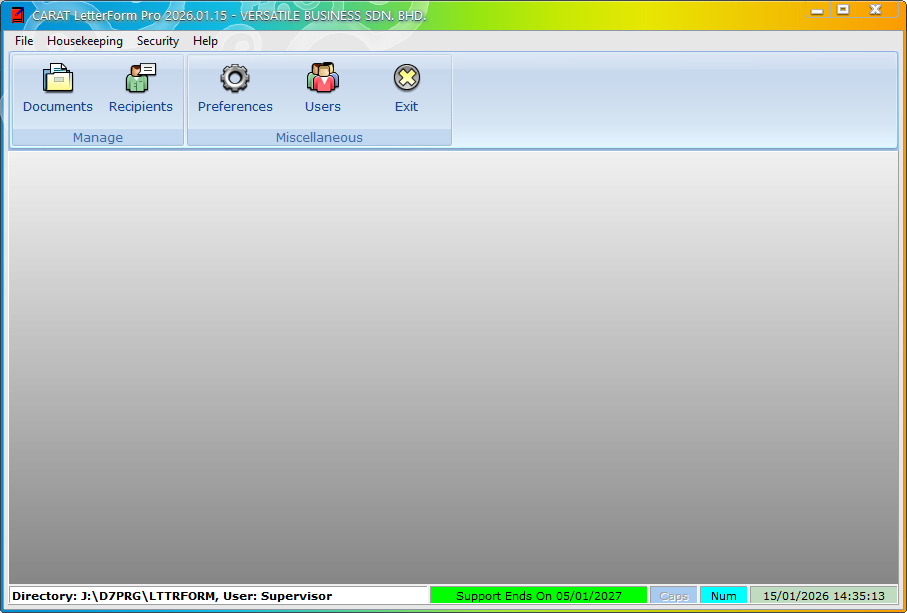This screenshot has height=613, width=907.
Task: Click the Manage group label
Action: click(x=98, y=137)
